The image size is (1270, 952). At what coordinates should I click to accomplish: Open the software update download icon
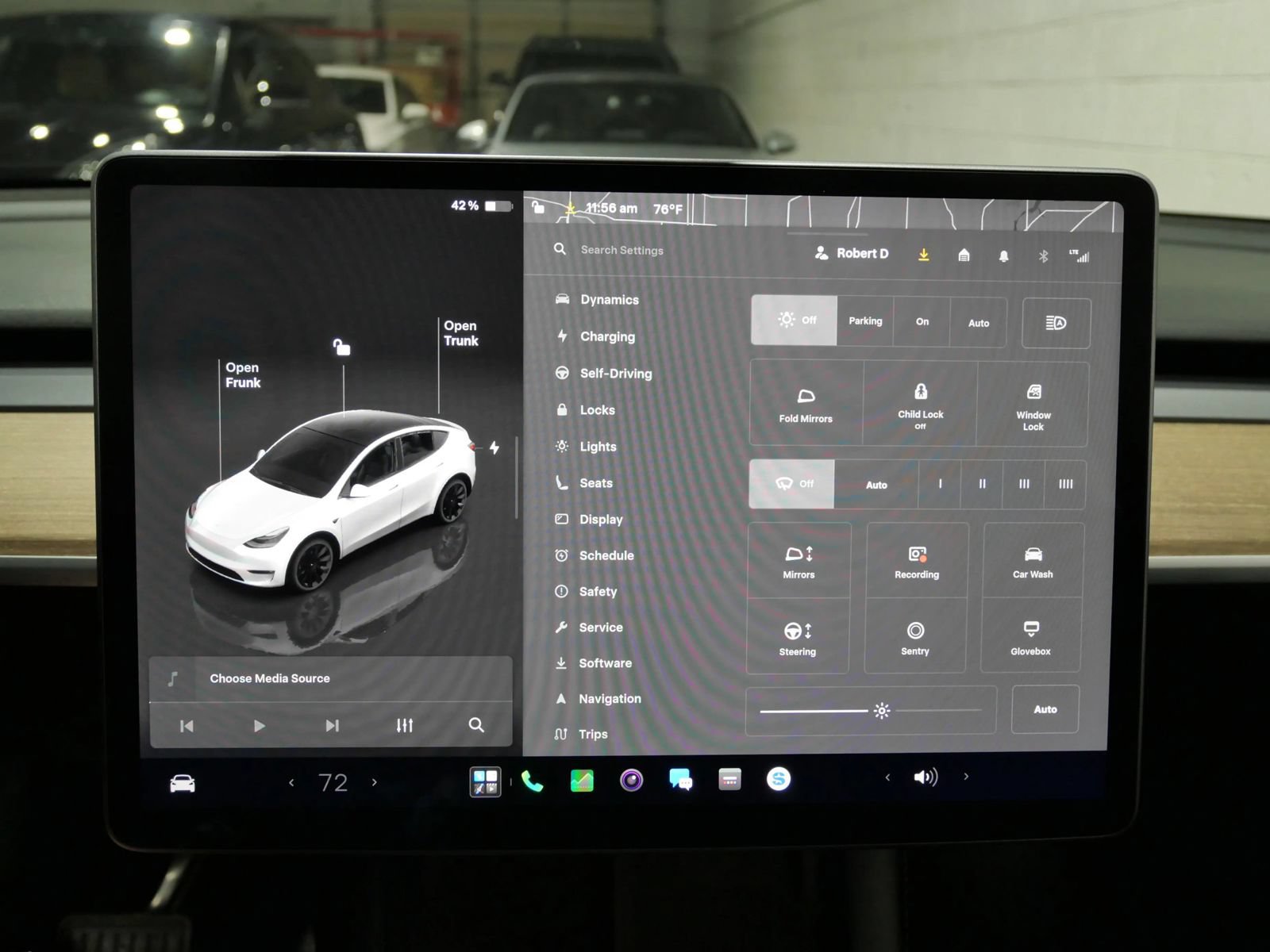924,255
